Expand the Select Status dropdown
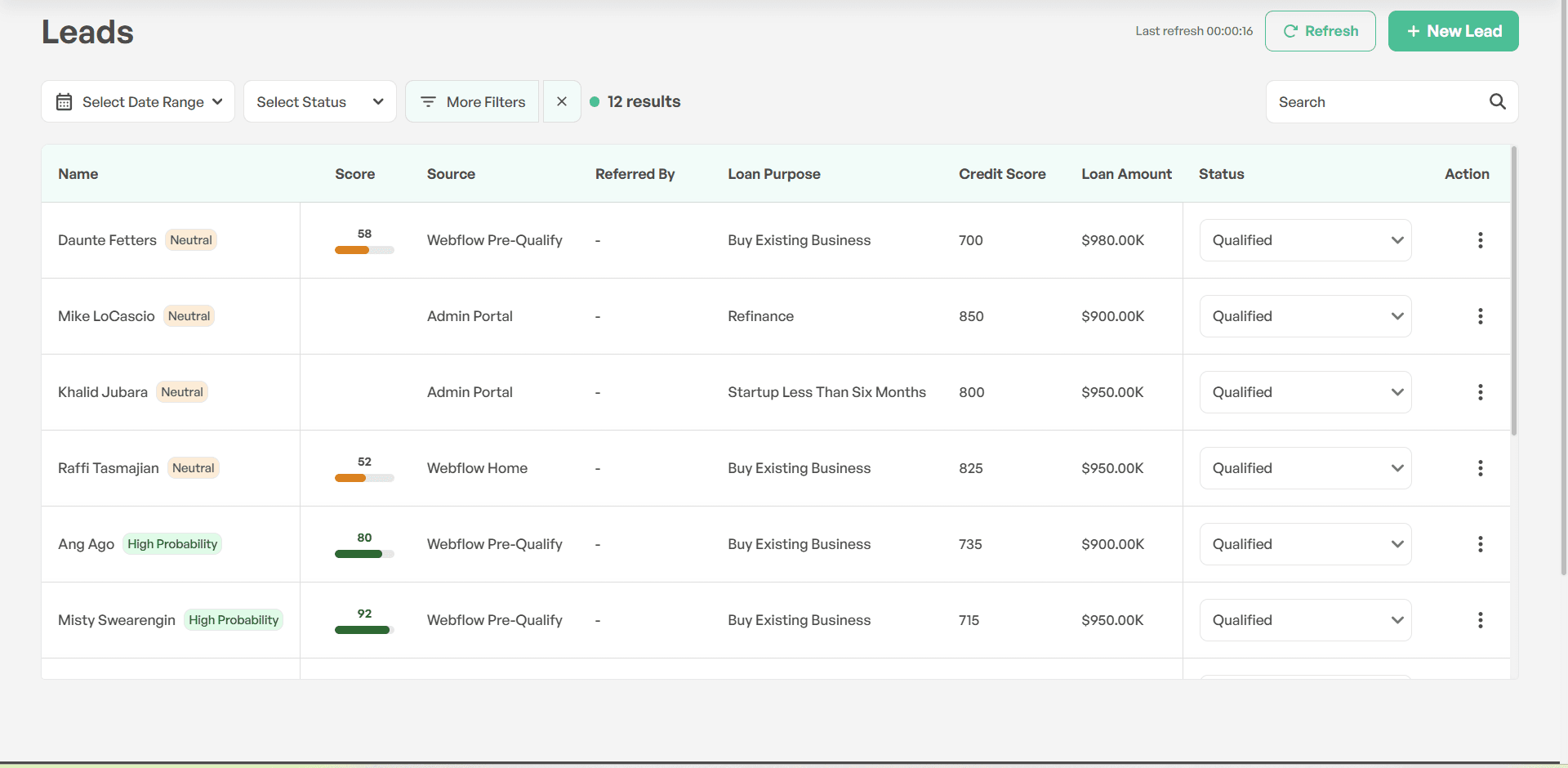The image size is (1568, 768). coord(320,101)
